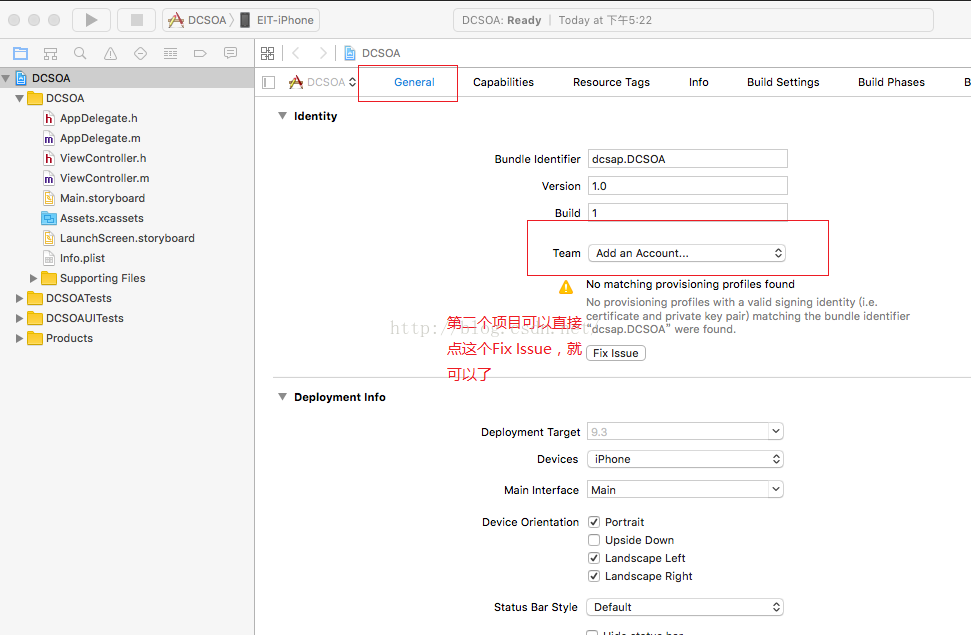Uncheck the Portrait orientation checkbox
The image size is (971, 635).
(594, 522)
